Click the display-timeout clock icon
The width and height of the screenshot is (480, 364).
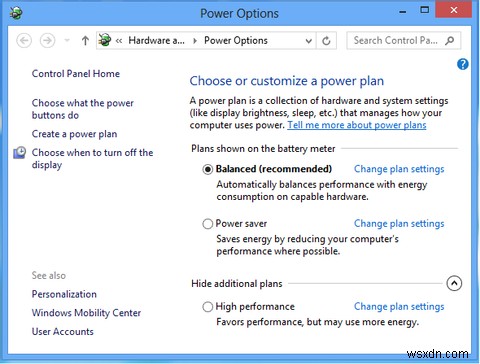point(20,153)
